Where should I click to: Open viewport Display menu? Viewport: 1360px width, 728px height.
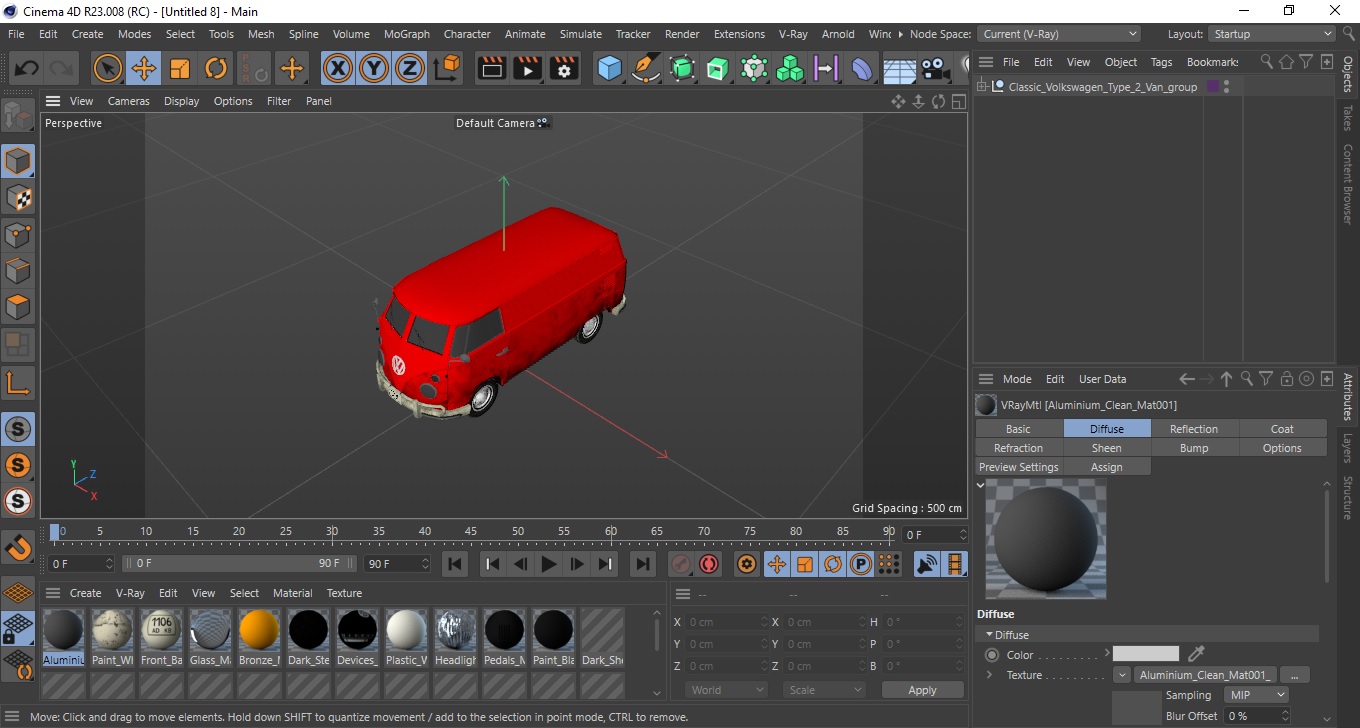[x=182, y=101]
